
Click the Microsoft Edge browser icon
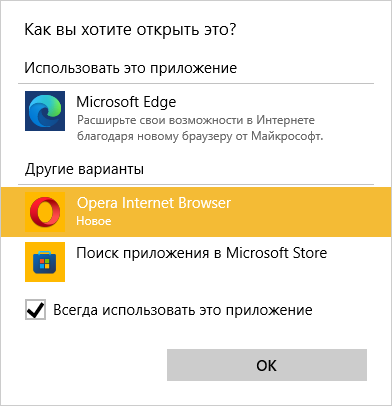(x=45, y=111)
